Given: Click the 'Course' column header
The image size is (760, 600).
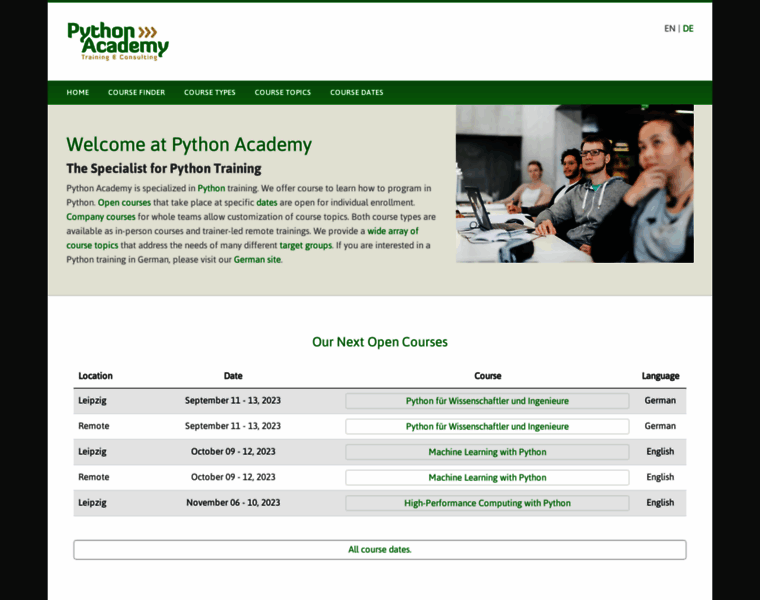Looking at the screenshot, I should [x=488, y=376].
